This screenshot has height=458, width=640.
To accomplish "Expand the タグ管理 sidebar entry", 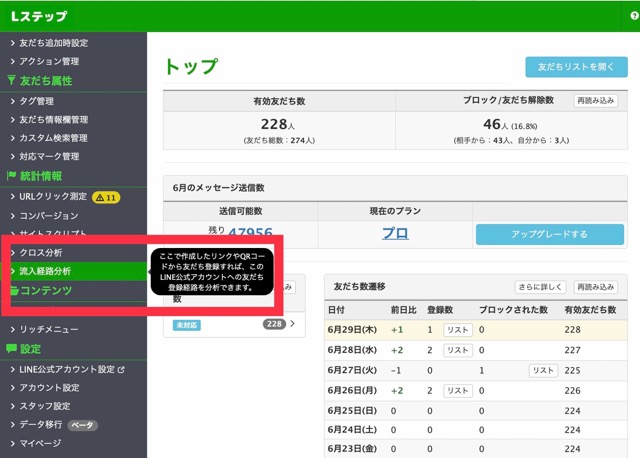I will (36, 101).
